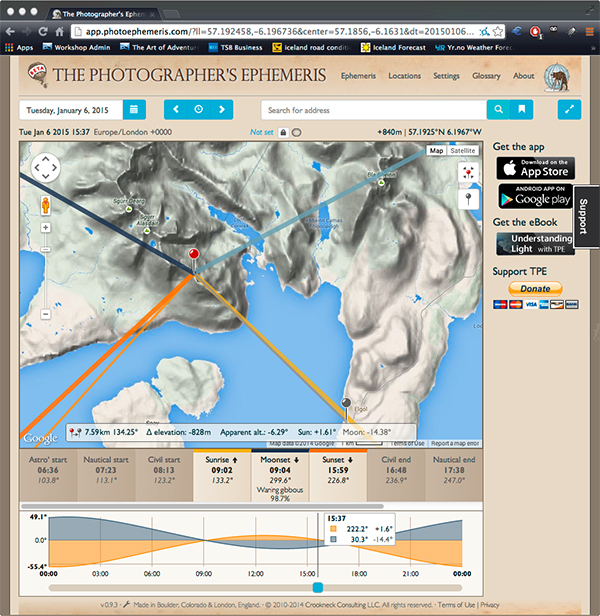Click the date field Tuesday, January 6, 2015
Viewport: 600px width, 616px height.
pos(71,110)
